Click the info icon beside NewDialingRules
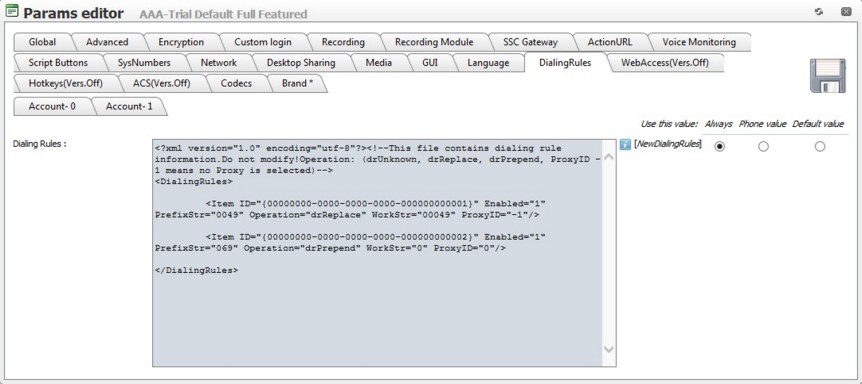This screenshot has width=862, height=384. click(x=625, y=144)
